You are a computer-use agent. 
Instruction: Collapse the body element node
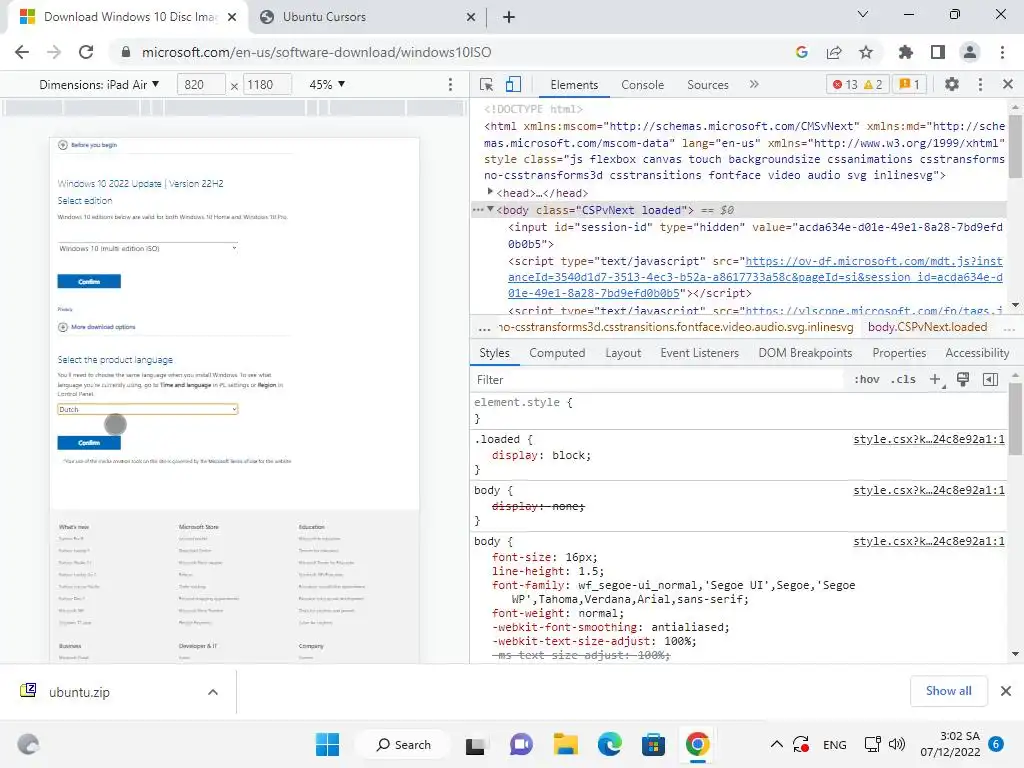point(490,209)
